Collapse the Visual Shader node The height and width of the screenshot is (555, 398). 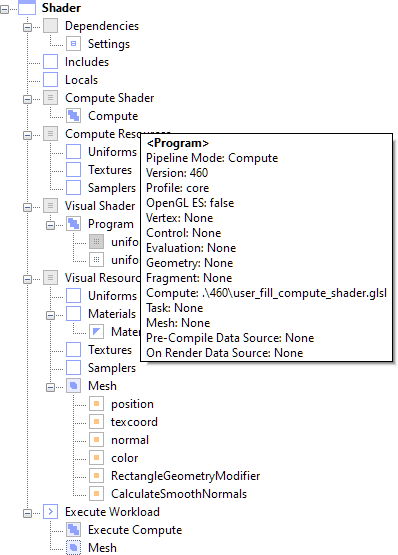27,207
